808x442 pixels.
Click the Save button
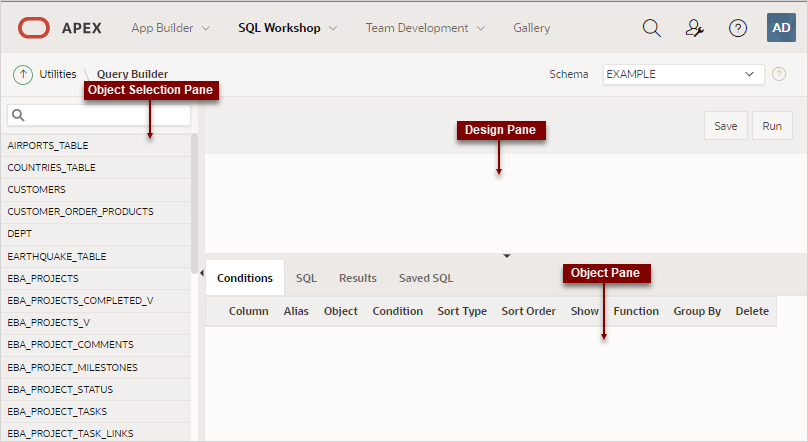pos(726,126)
